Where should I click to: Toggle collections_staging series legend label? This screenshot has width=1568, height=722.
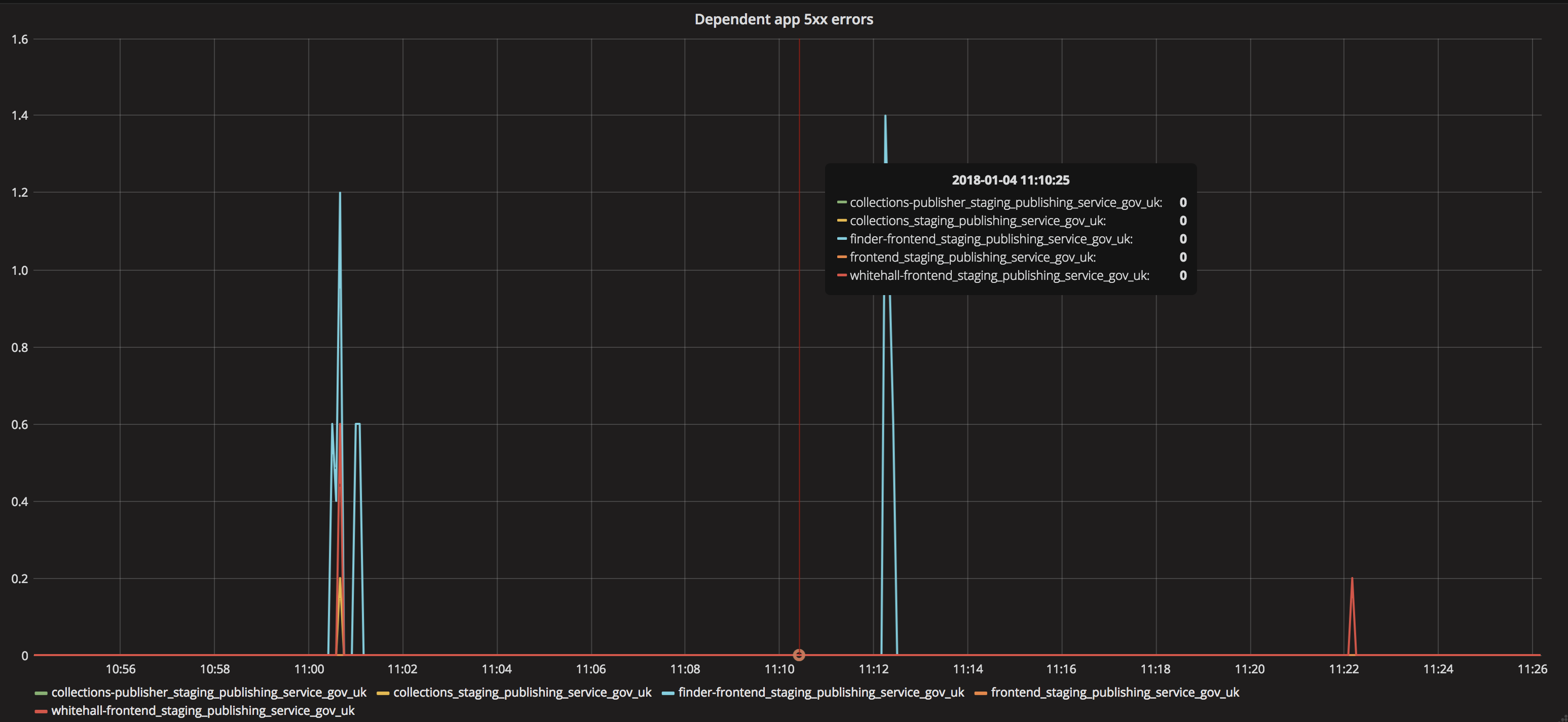coord(521,692)
